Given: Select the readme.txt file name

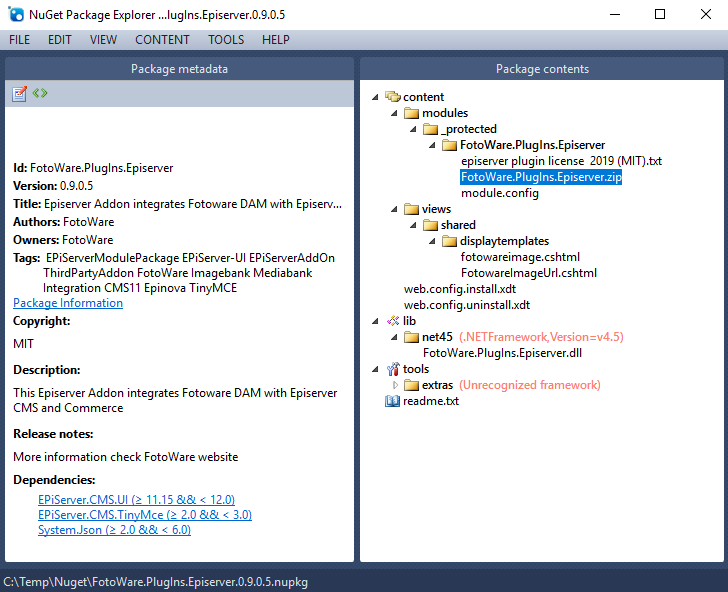Looking at the screenshot, I should click(x=431, y=401).
